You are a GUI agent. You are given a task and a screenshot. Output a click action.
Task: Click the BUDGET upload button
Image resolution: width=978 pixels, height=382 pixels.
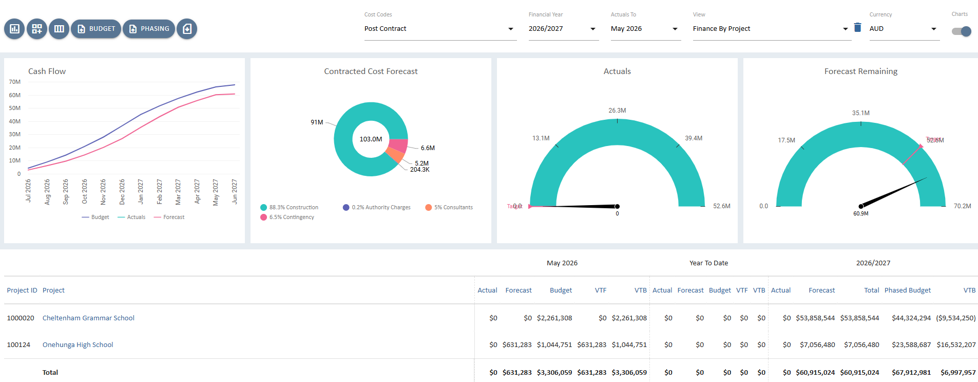coord(96,29)
